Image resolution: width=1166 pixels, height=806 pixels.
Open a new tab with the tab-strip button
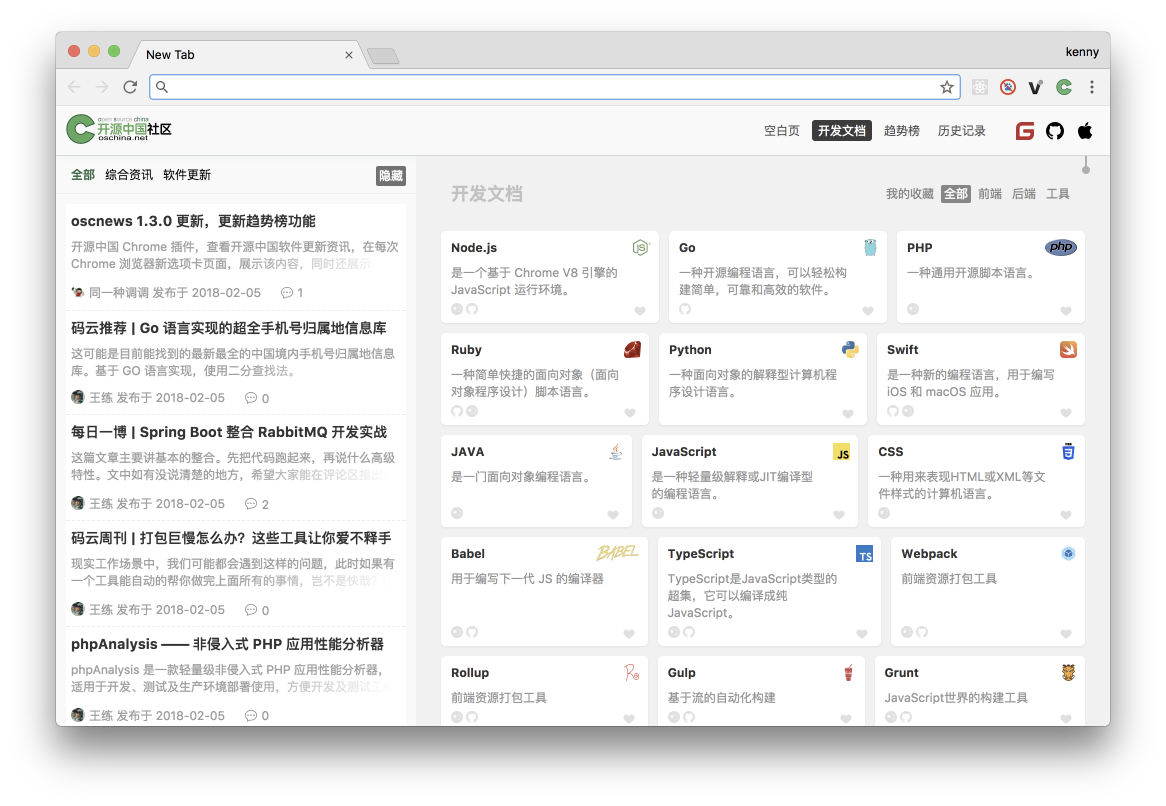click(x=384, y=56)
